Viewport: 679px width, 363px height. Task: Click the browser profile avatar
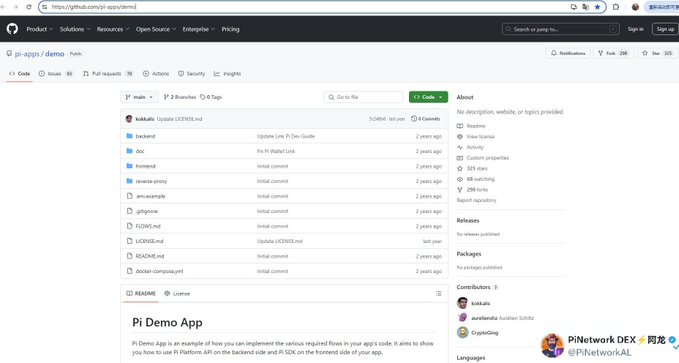[635, 7]
